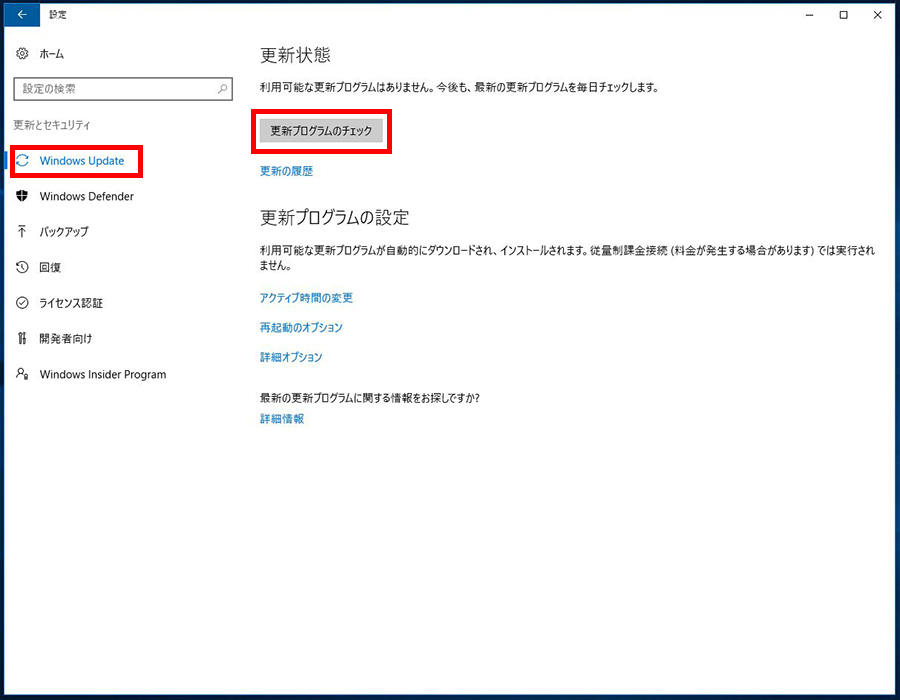
Task: Open Windows Insider Program section
Action: point(103,374)
